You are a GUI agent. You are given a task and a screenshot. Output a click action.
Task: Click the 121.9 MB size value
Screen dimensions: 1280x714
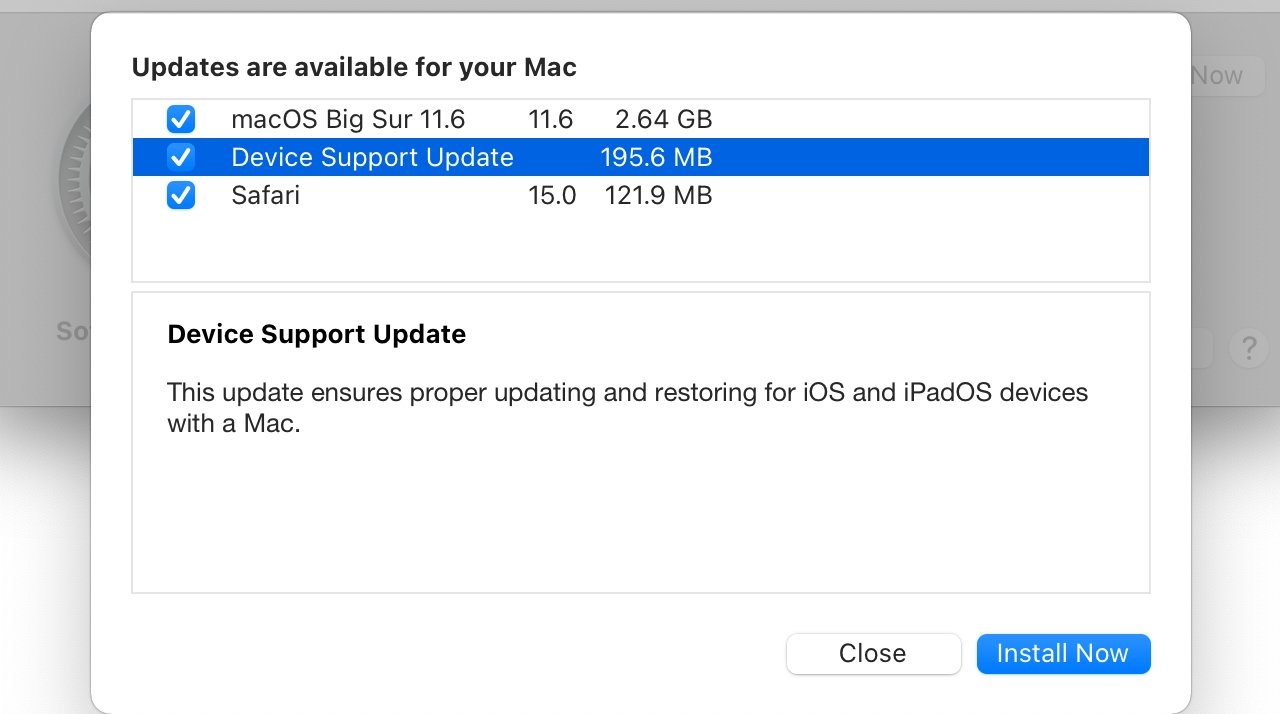(658, 195)
